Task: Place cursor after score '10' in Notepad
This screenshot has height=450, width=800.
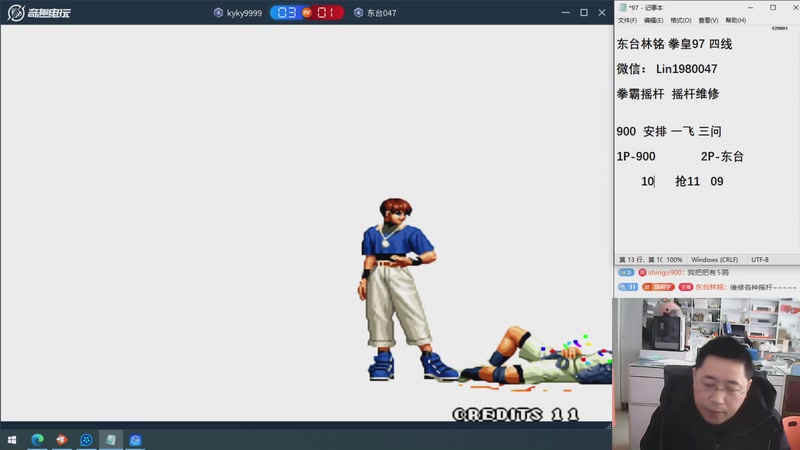Action: pyautogui.click(x=655, y=182)
